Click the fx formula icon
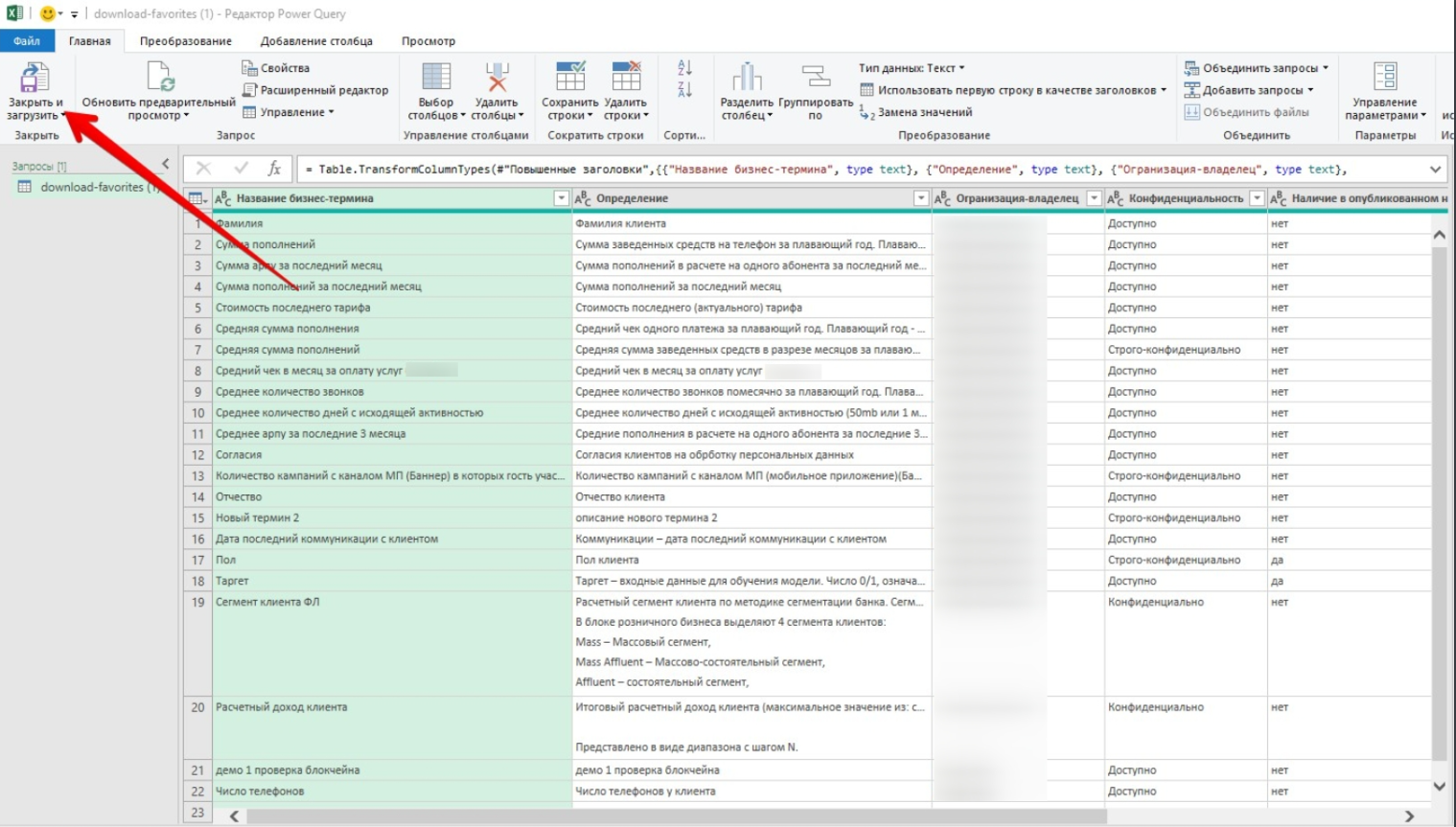The width and height of the screenshot is (1456, 827). (x=274, y=169)
